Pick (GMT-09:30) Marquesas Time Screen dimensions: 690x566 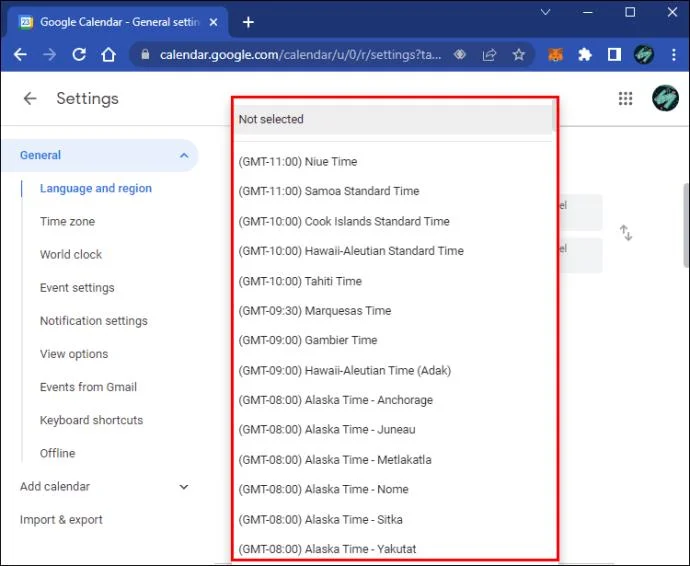click(x=393, y=311)
